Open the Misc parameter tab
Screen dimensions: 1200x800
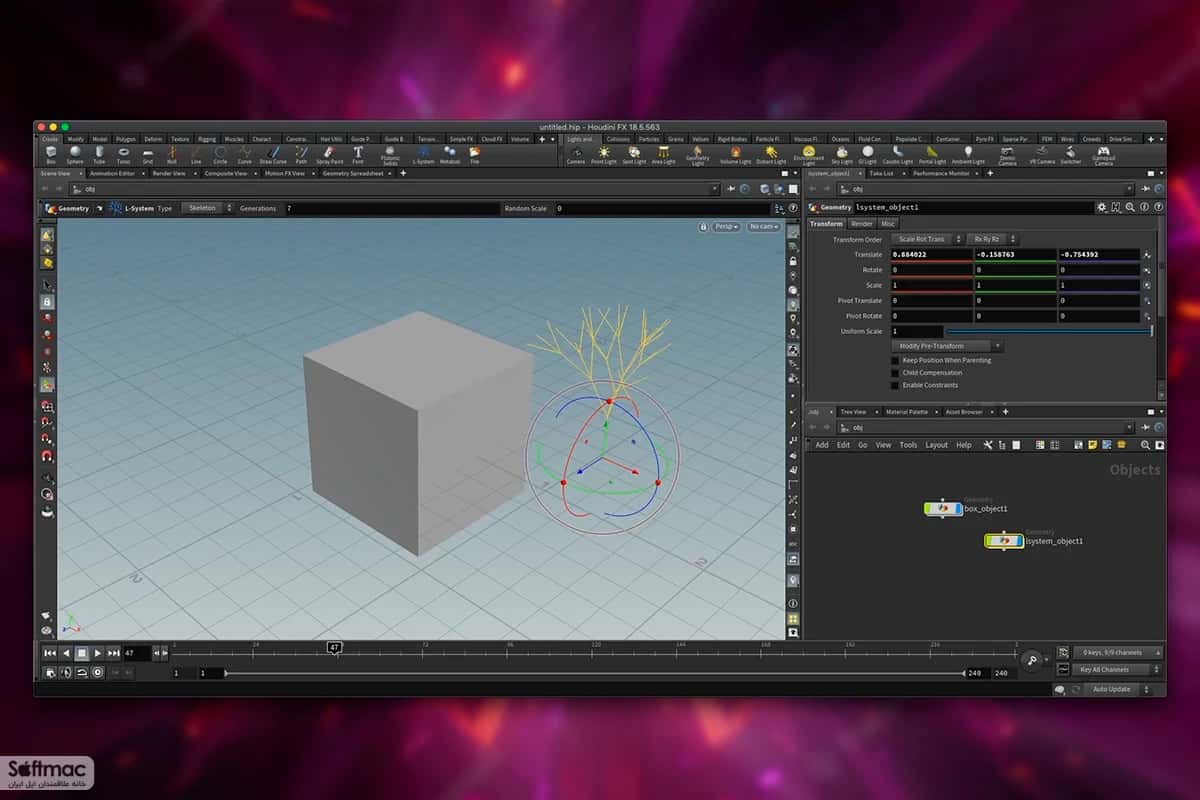click(x=888, y=224)
